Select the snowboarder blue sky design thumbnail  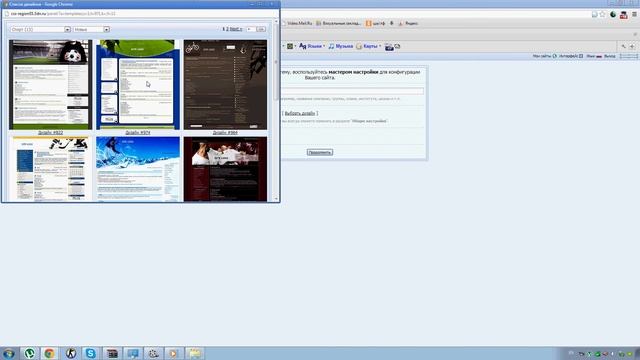(138, 169)
